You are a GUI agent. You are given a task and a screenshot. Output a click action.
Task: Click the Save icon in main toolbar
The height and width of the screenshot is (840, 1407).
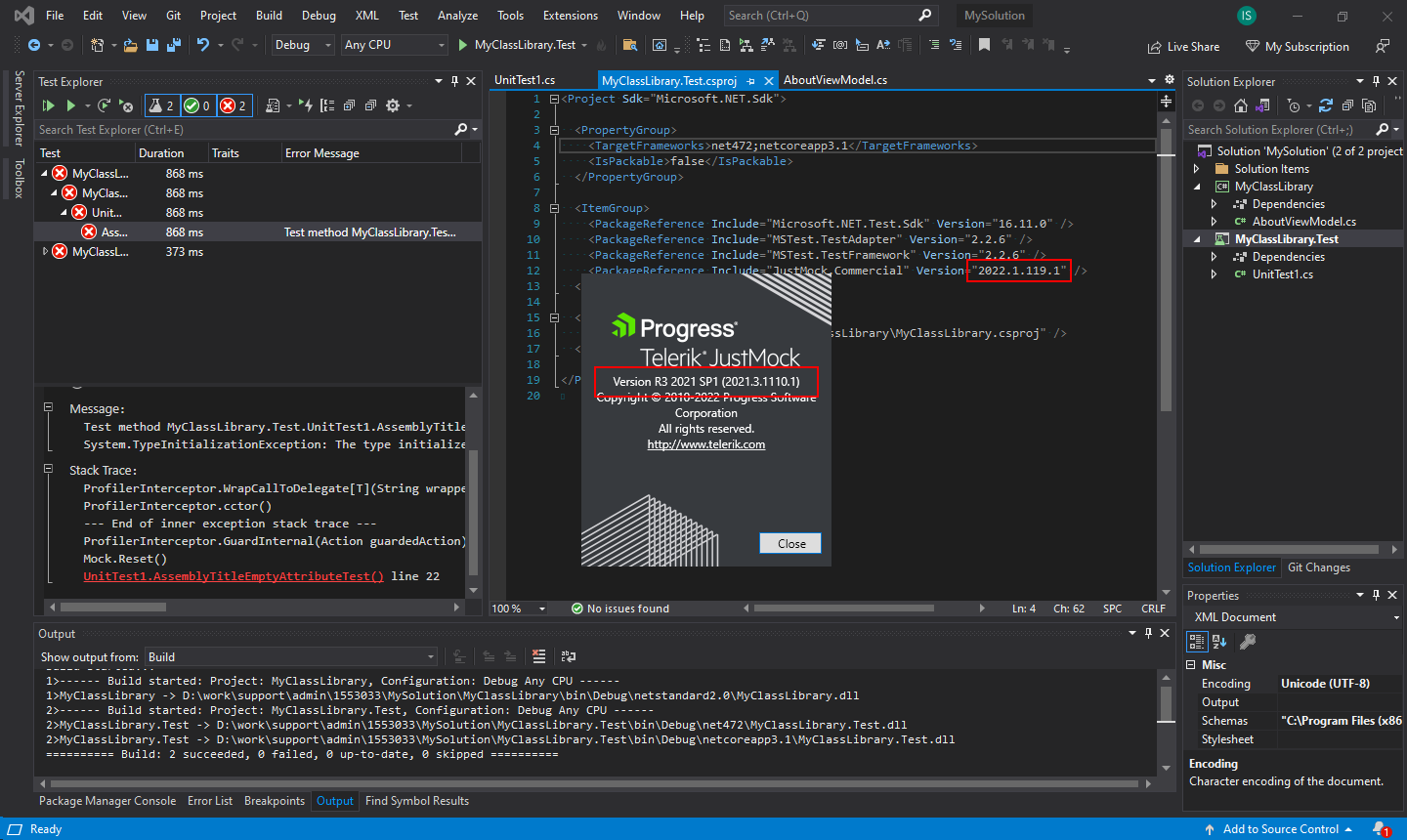click(x=152, y=45)
